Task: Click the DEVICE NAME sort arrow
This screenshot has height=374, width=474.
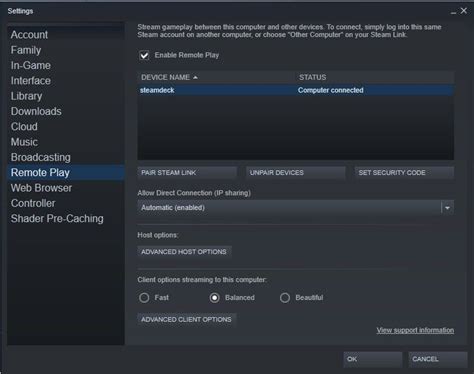Action: [195, 78]
